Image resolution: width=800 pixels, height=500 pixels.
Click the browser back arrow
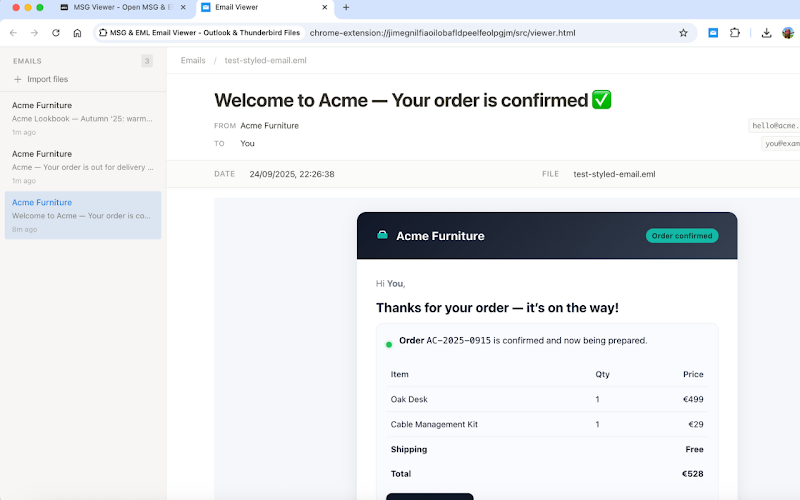tap(13, 32)
